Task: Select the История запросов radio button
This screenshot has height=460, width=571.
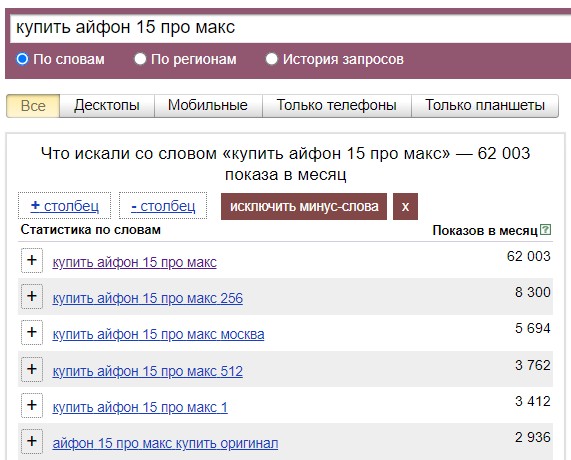Action: click(x=272, y=59)
